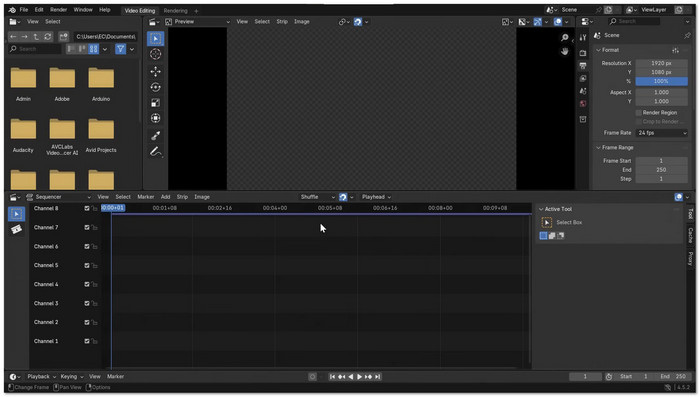Click the play animation button
The width and height of the screenshot is (700, 397).
coord(359,377)
